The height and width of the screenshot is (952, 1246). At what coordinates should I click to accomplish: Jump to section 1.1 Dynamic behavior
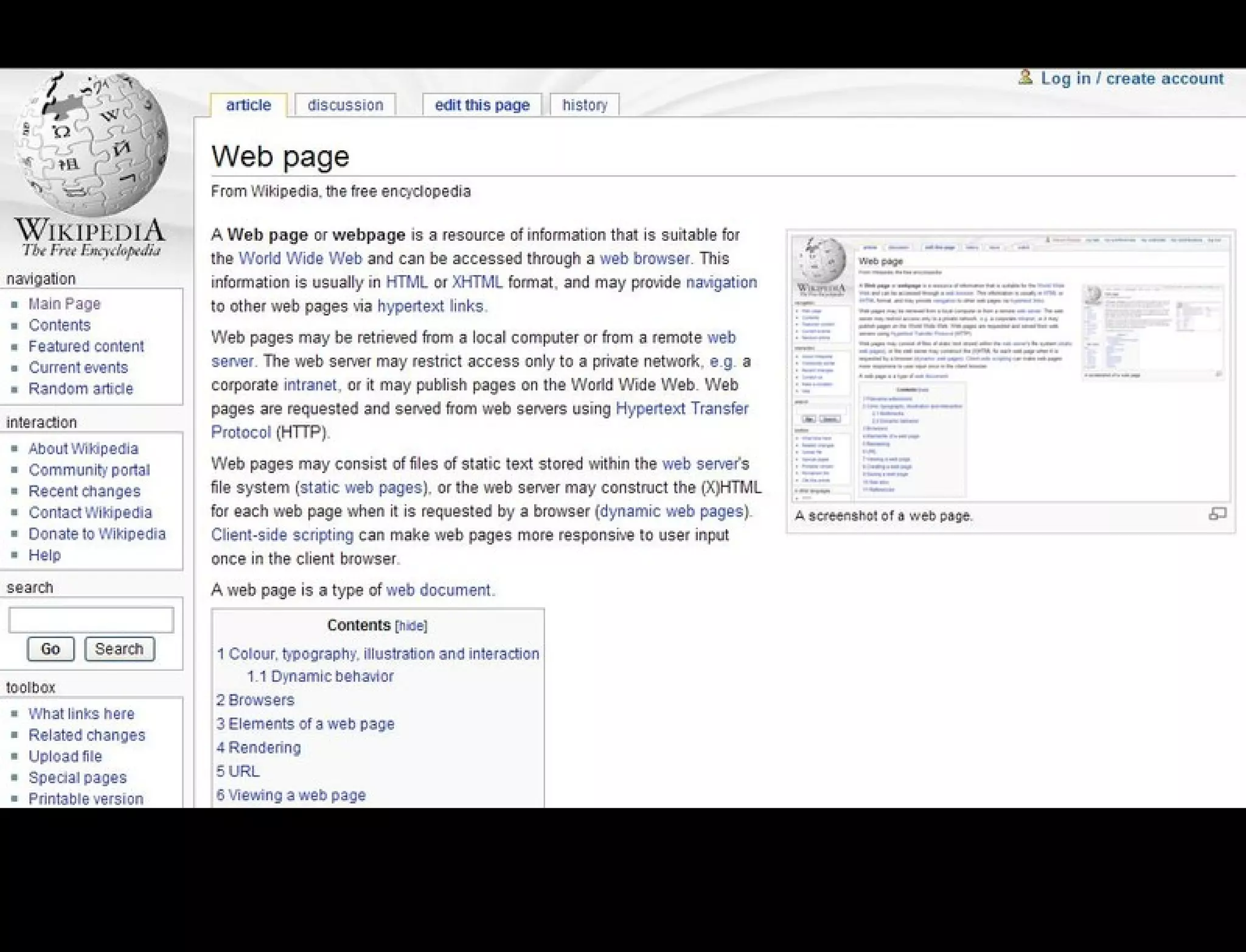tap(320, 676)
